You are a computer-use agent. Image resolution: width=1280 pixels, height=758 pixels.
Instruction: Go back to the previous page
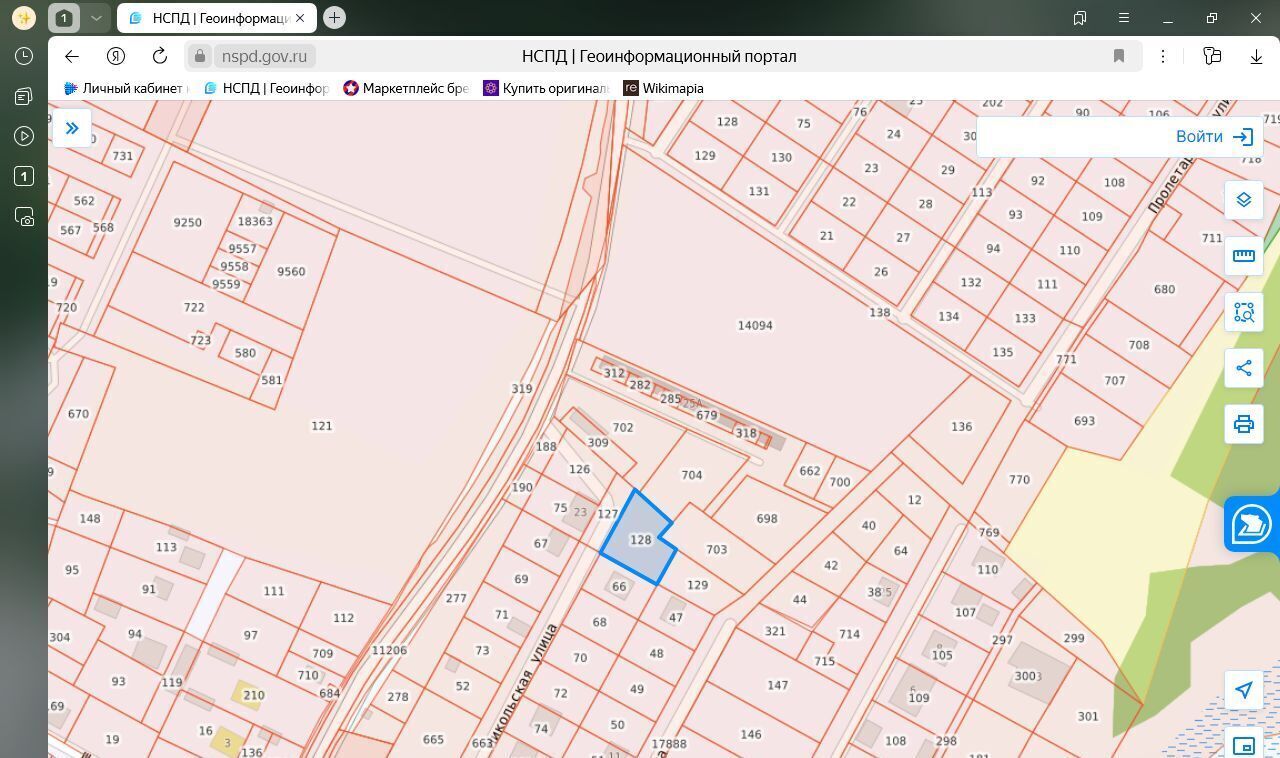coord(71,56)
